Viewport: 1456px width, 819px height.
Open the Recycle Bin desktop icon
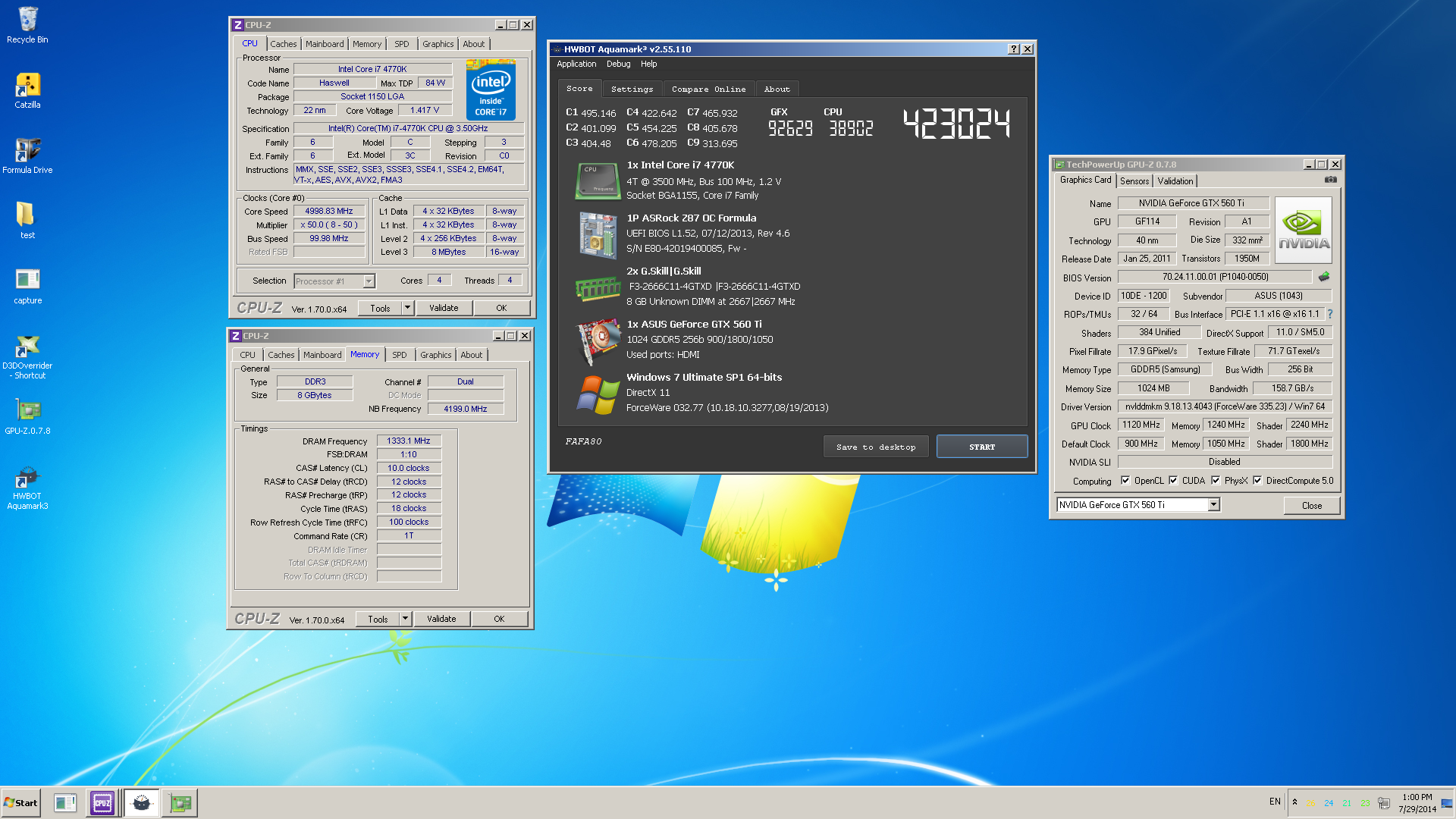click(27, 25)
